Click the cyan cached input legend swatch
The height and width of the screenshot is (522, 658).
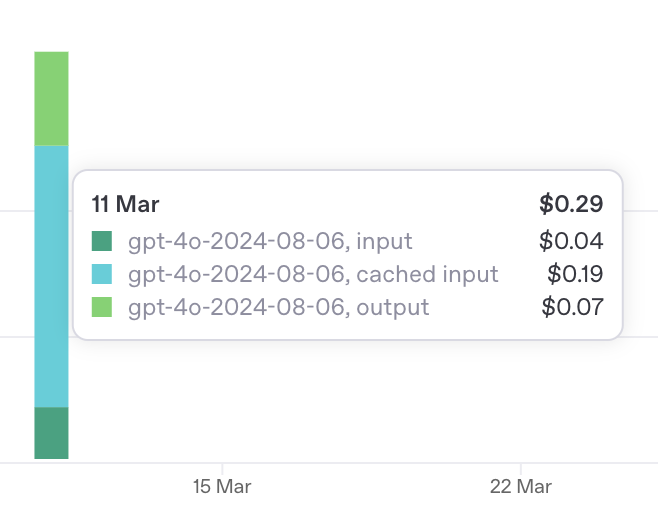(102, 274)
